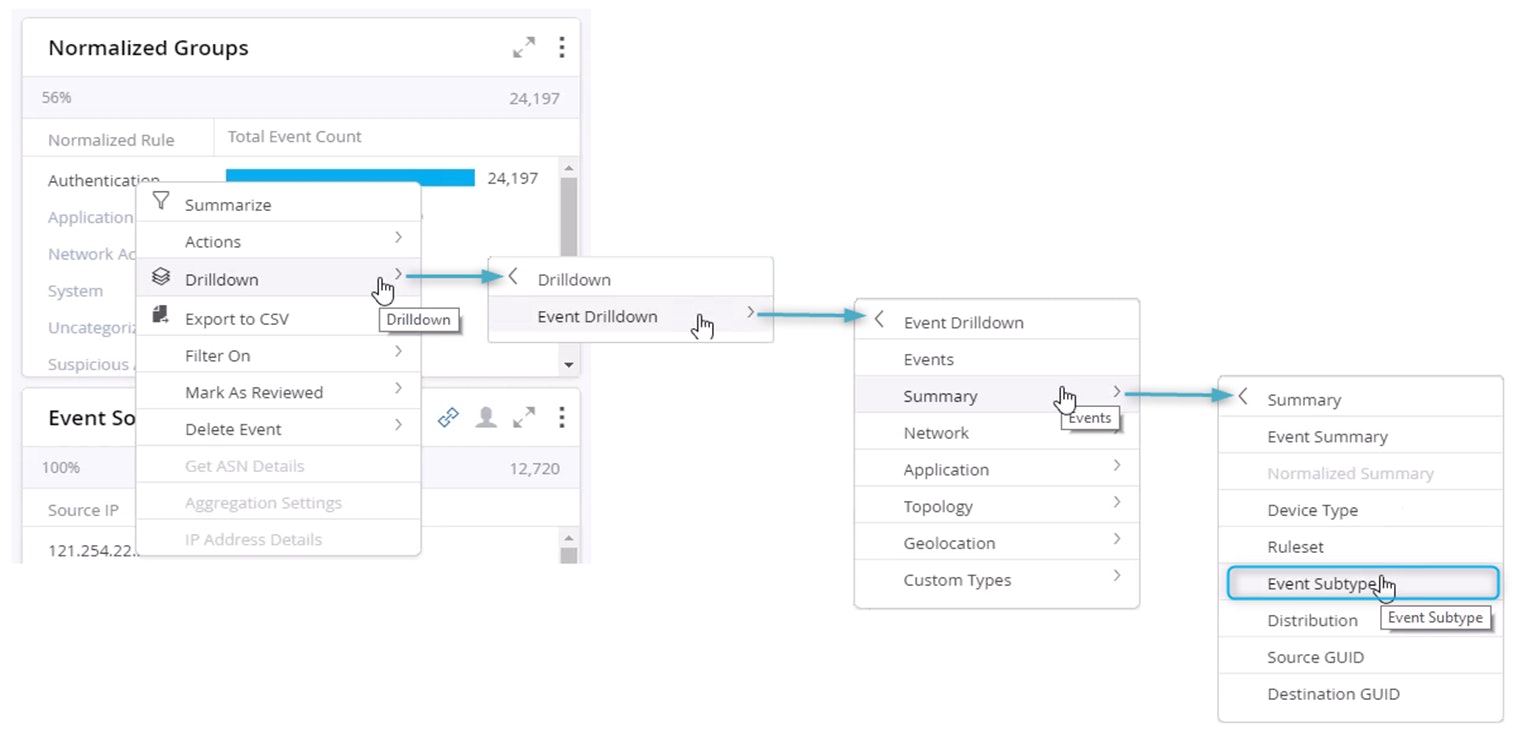Open the Custom Types submenu
Image resolution: width=1513 pixels, height=734 pixels.
[x=1116, y=578]
